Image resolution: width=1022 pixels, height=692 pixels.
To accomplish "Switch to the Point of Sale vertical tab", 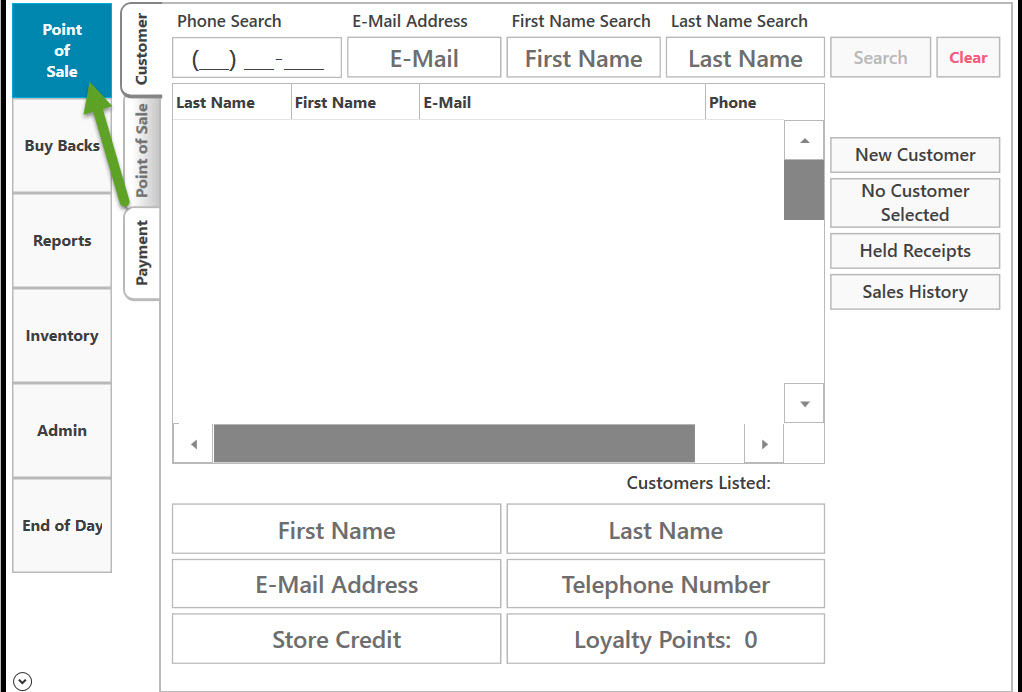I will click(x=141, y=151).
